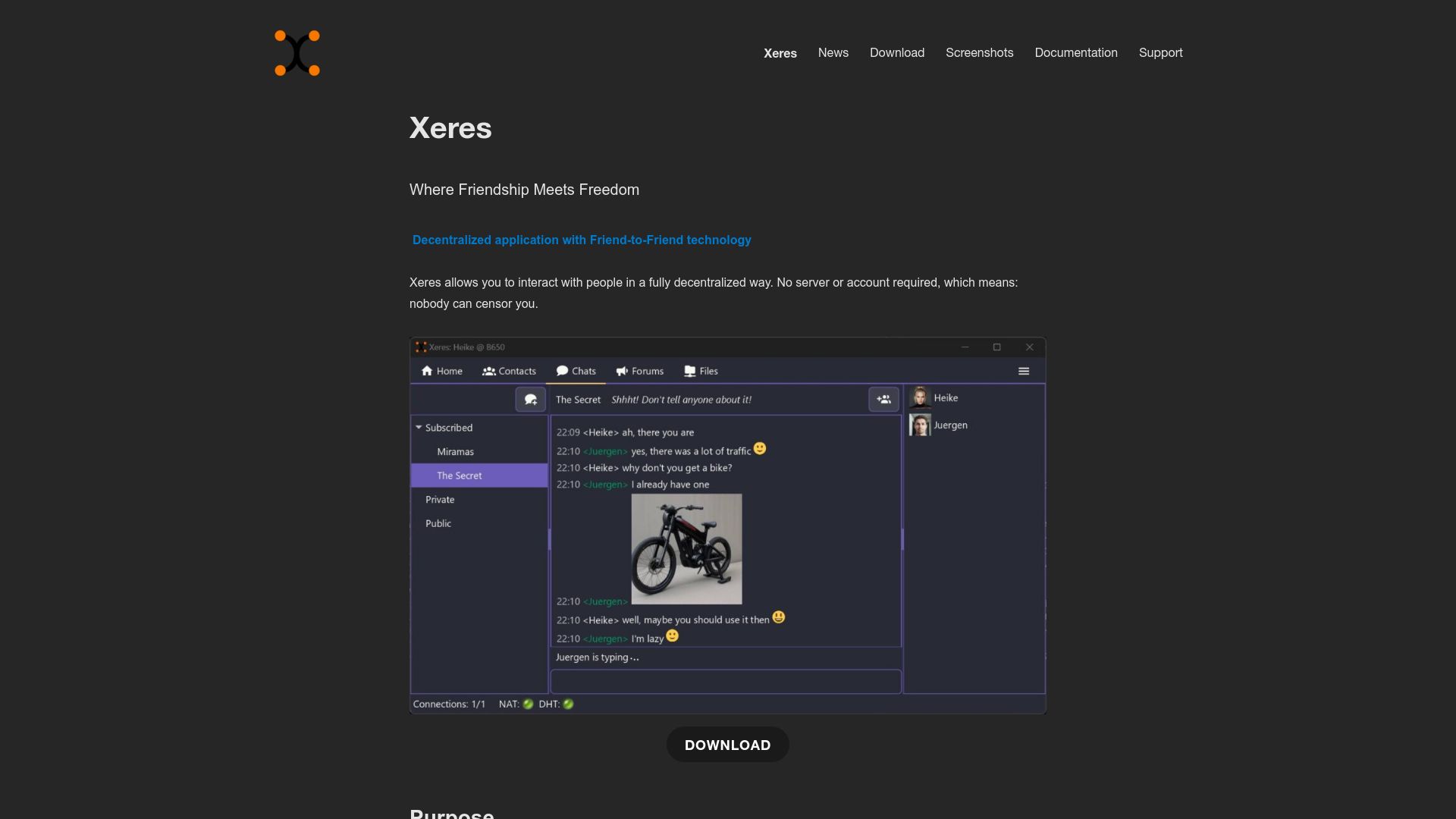
Task: Click the Files computer icon
Action: (x=689, y=371)
